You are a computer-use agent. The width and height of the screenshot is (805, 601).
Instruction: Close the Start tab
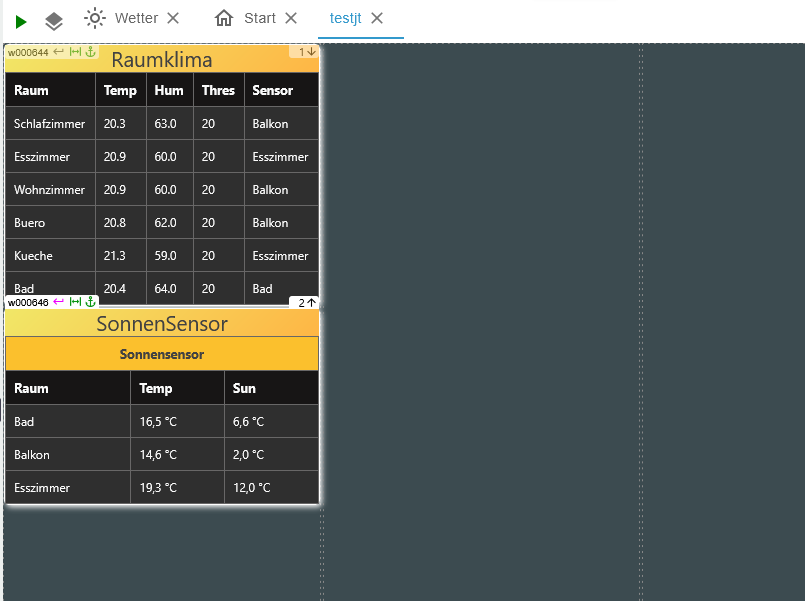coord(291,18)
